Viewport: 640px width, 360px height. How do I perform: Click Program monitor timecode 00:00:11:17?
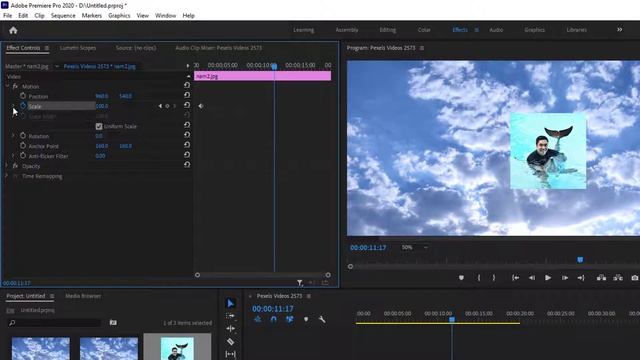point(368,248)
